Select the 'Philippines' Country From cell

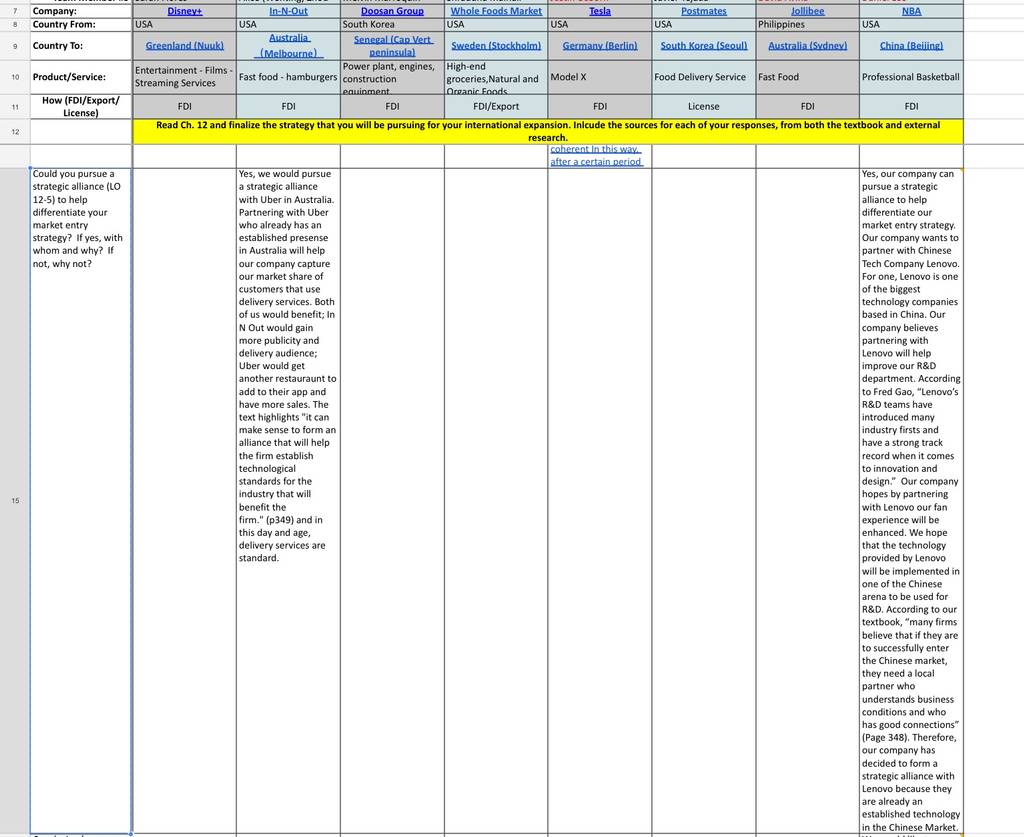(807, 24)
